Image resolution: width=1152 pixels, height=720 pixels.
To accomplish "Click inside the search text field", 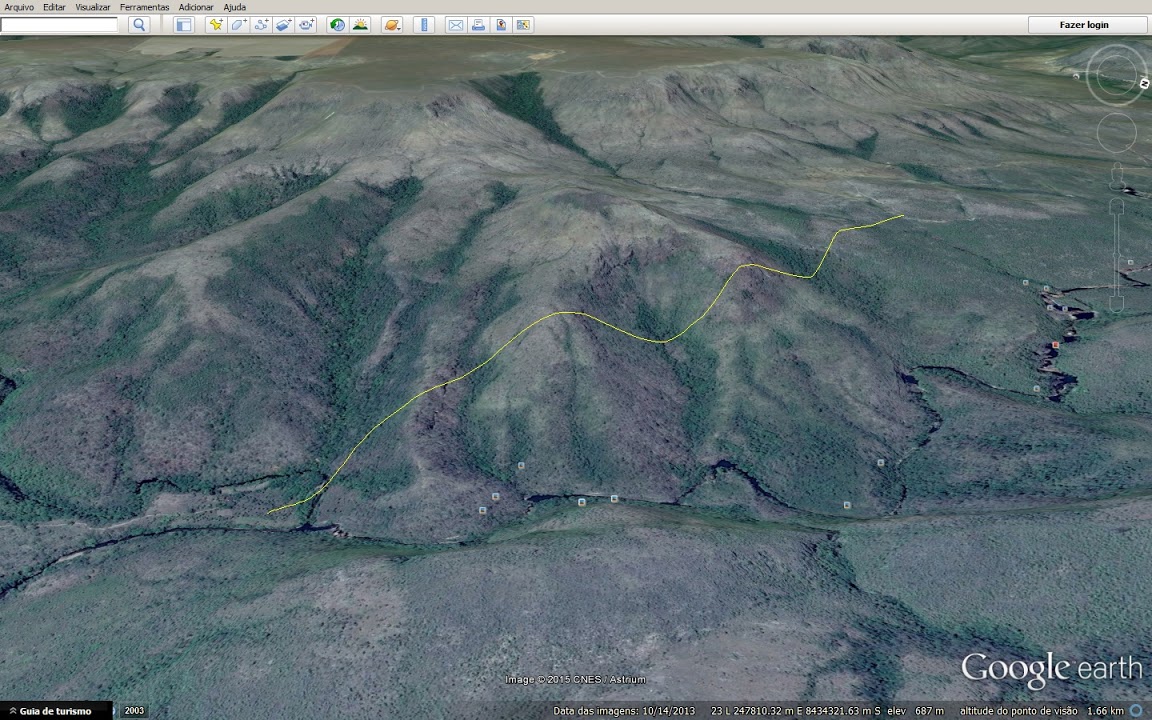I will (x=60, y=25).
